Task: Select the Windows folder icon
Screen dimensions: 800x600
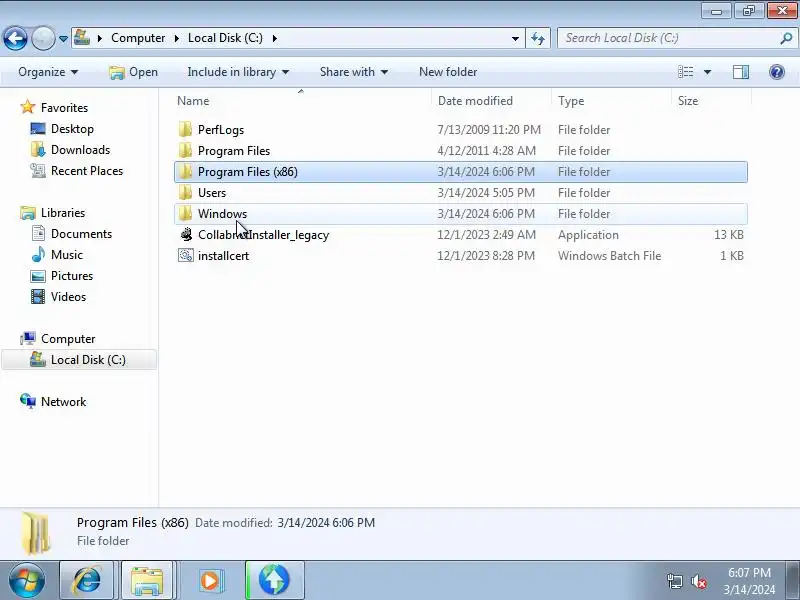Action: click(x=186, y=213)
